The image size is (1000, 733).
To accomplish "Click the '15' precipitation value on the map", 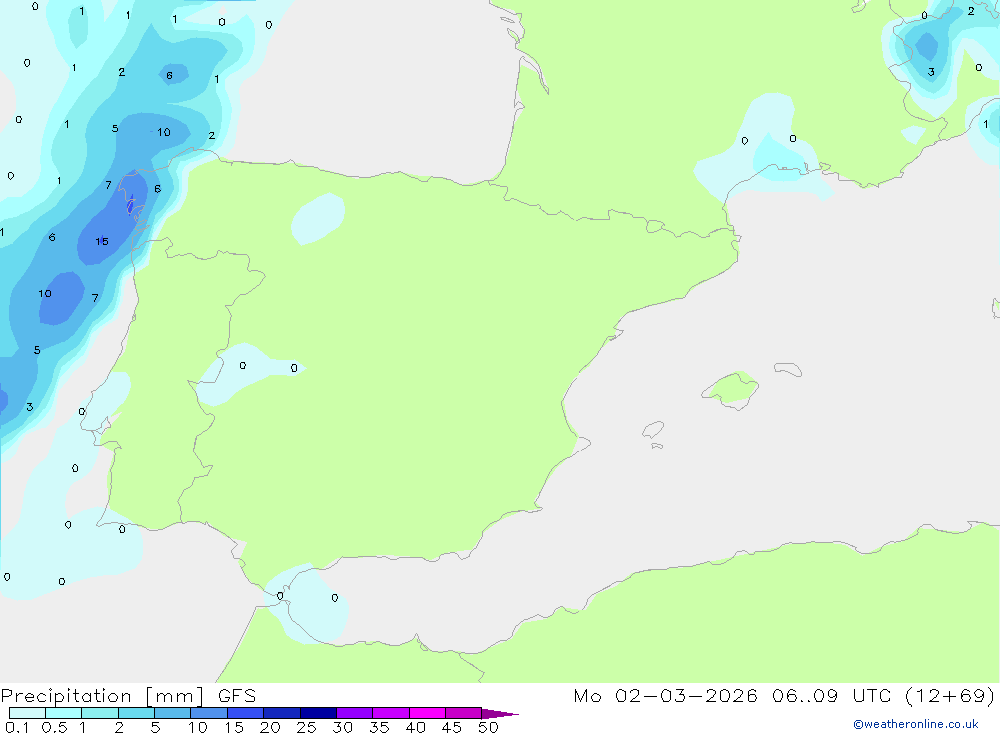I will point(102,241).
